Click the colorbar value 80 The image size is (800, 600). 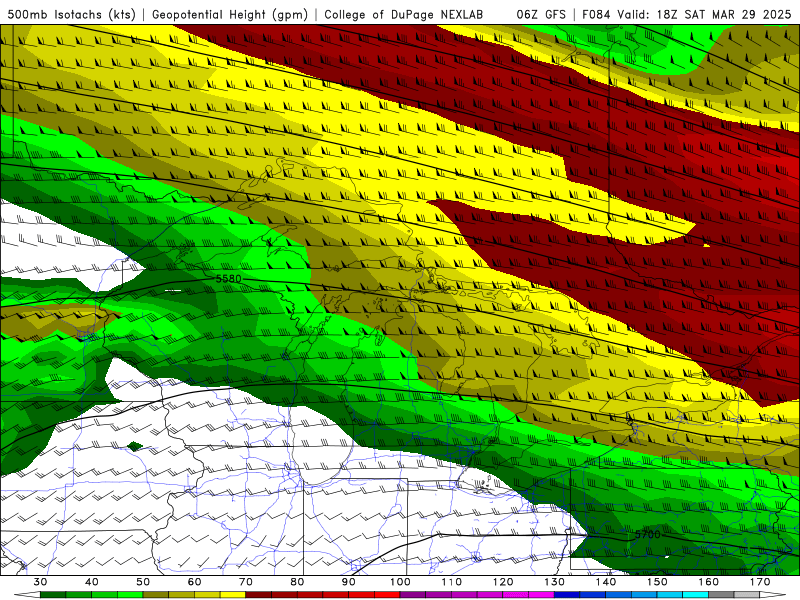(297, 582)
